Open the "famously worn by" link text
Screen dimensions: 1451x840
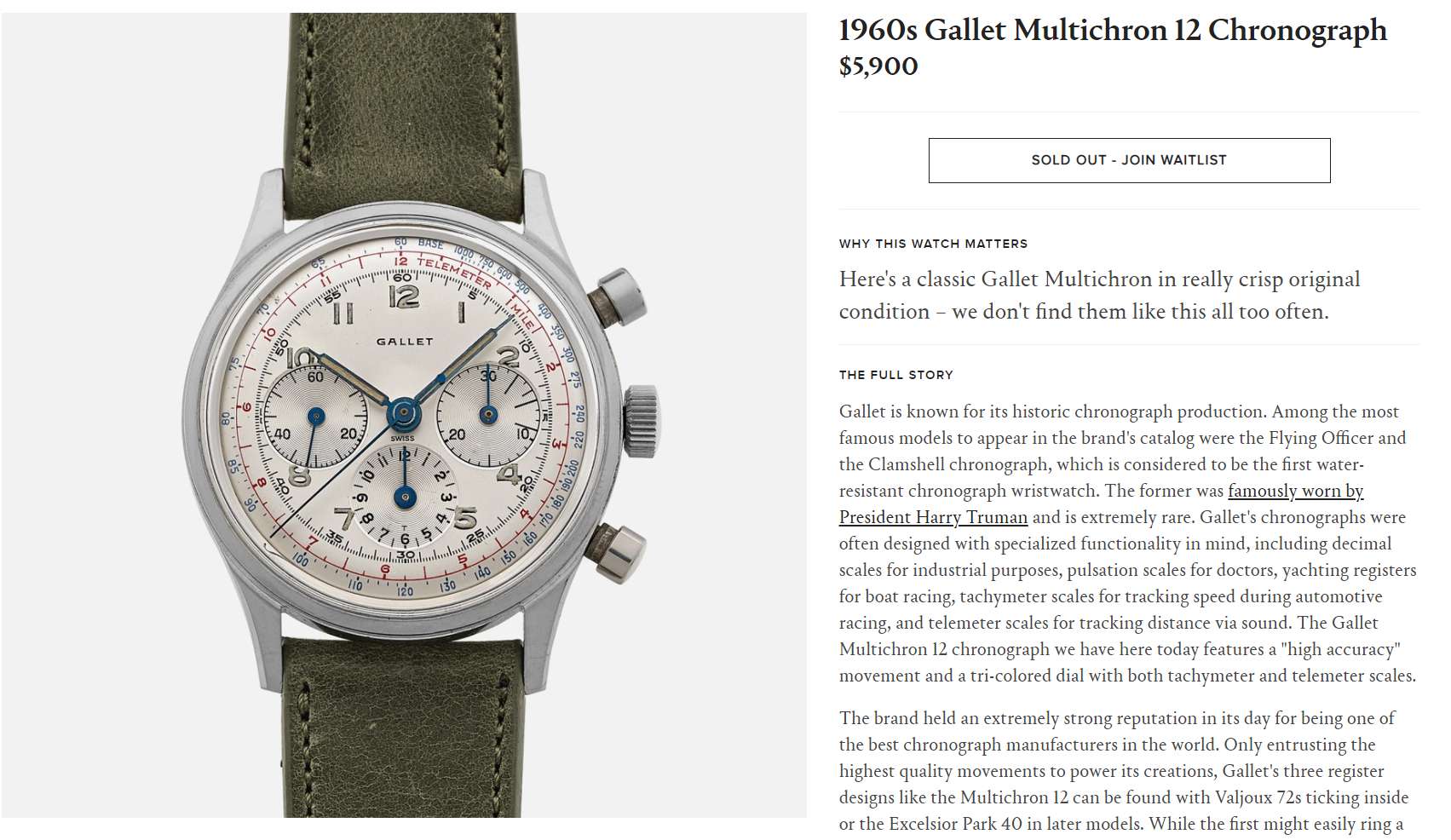1295,491
